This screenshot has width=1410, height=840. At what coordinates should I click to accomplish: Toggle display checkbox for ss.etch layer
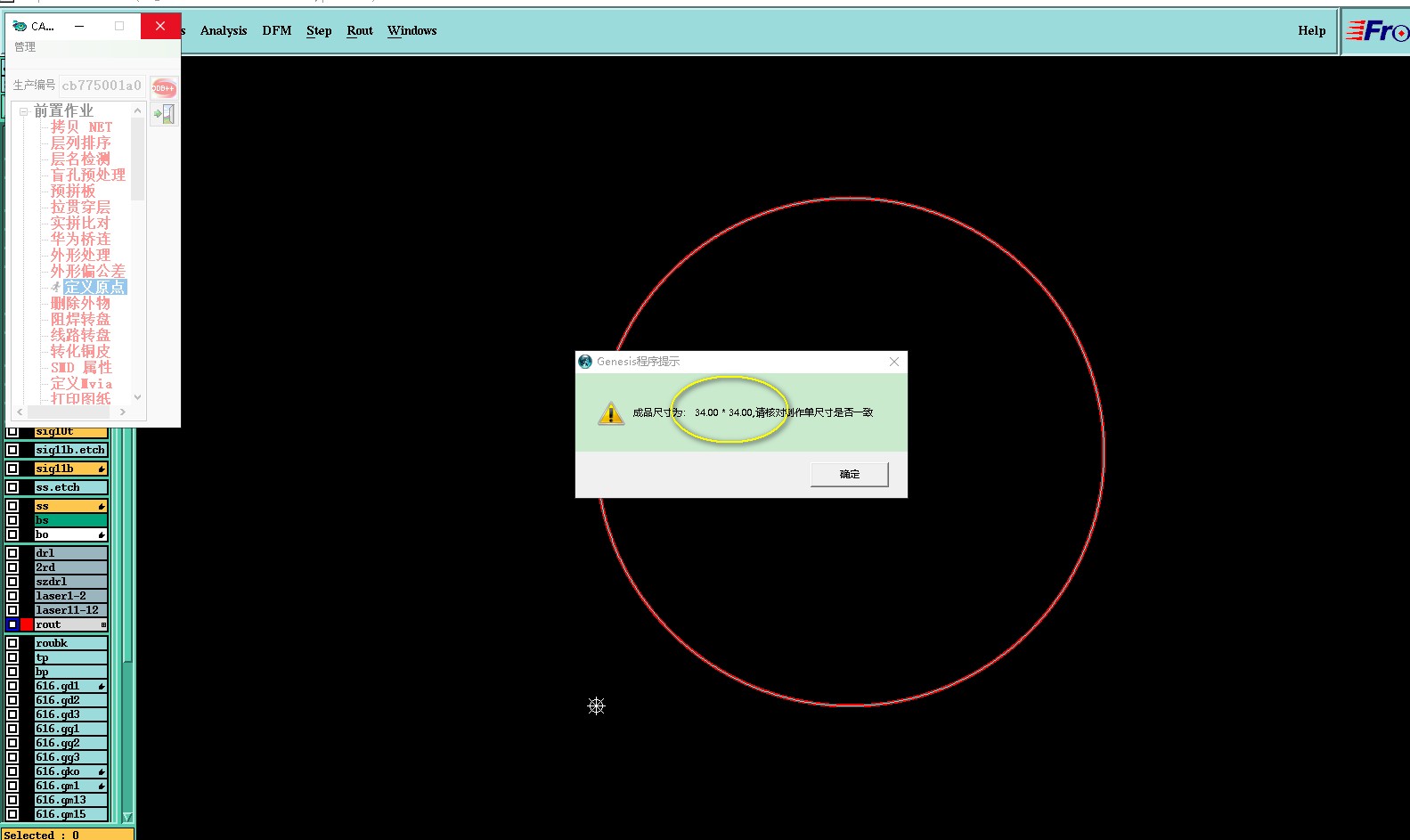12,487
